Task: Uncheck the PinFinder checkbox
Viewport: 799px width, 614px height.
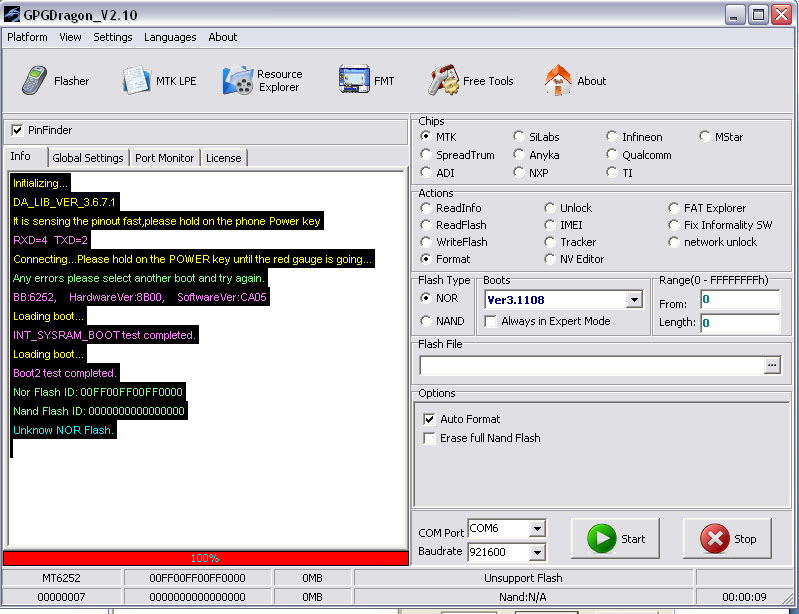Action: coord(17,130)
